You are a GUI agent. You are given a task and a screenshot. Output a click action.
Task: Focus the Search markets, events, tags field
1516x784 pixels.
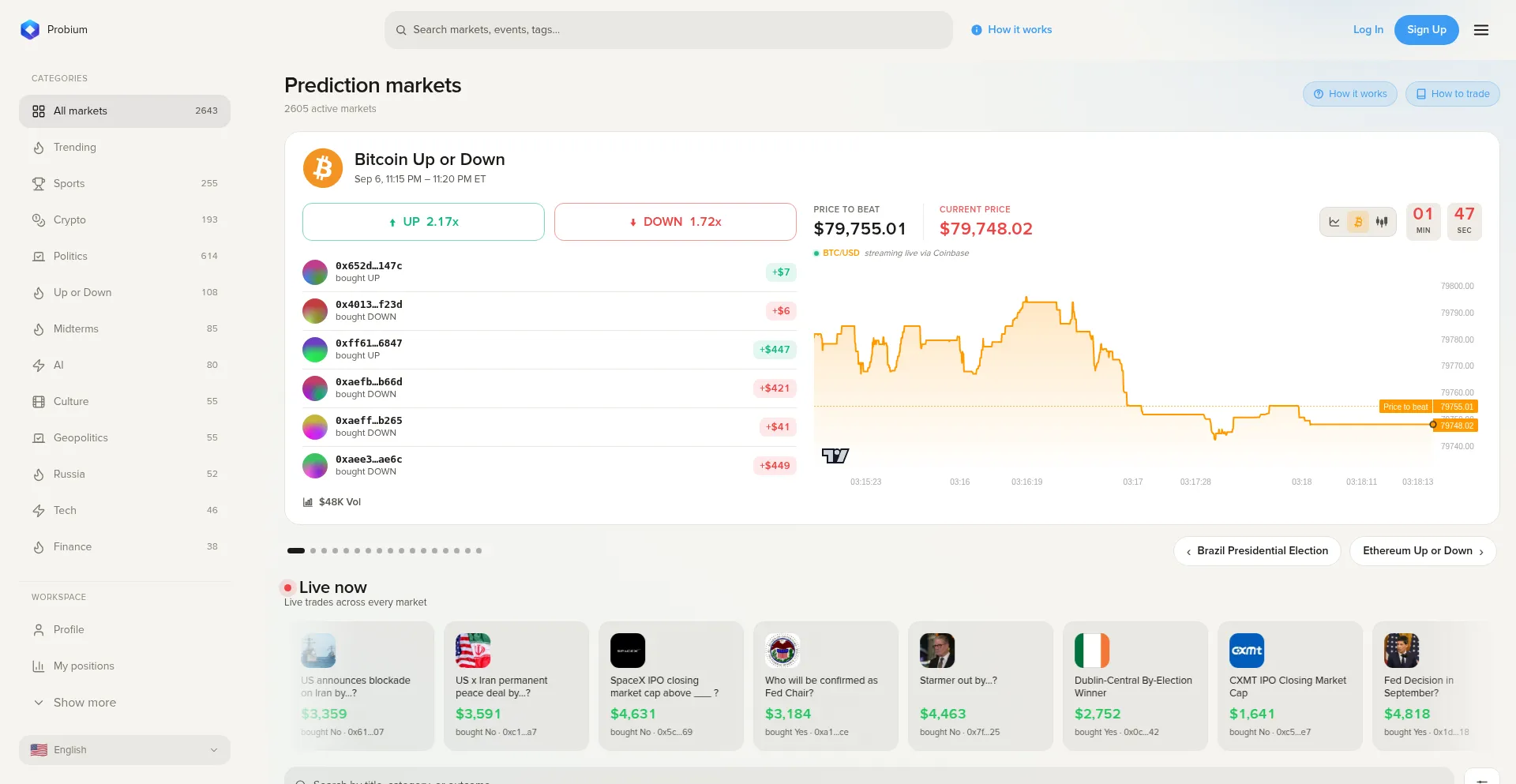[x=669, y=30]
